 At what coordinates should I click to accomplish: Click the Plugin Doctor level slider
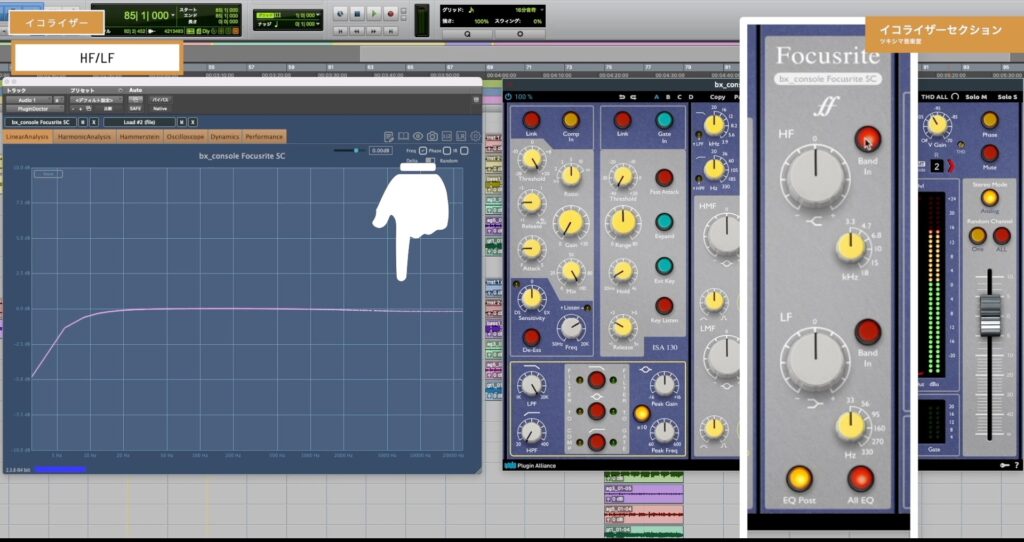[348, 151]
